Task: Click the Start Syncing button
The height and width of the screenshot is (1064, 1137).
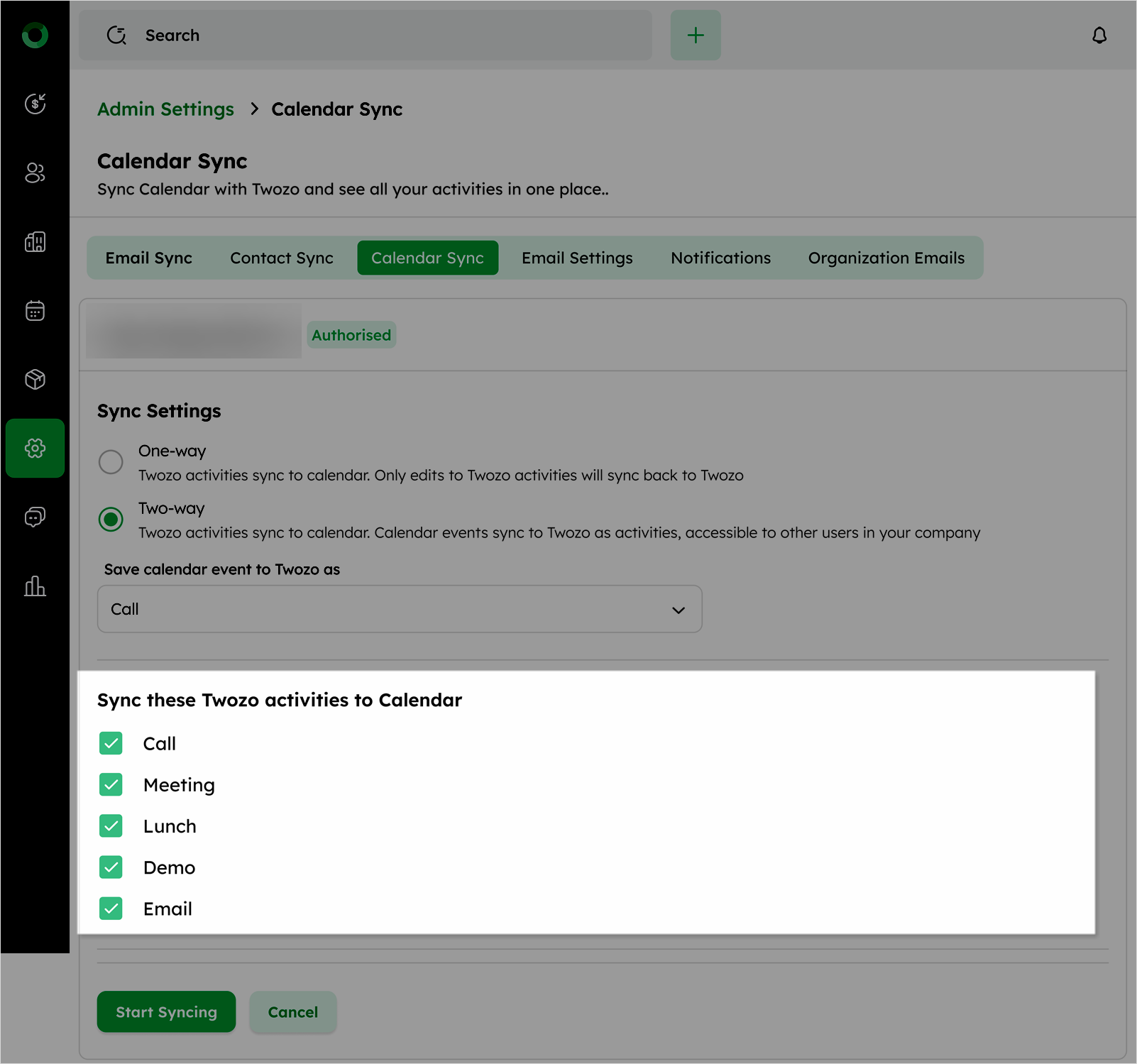Action: pyautogui.click(x=166, y=1011)
